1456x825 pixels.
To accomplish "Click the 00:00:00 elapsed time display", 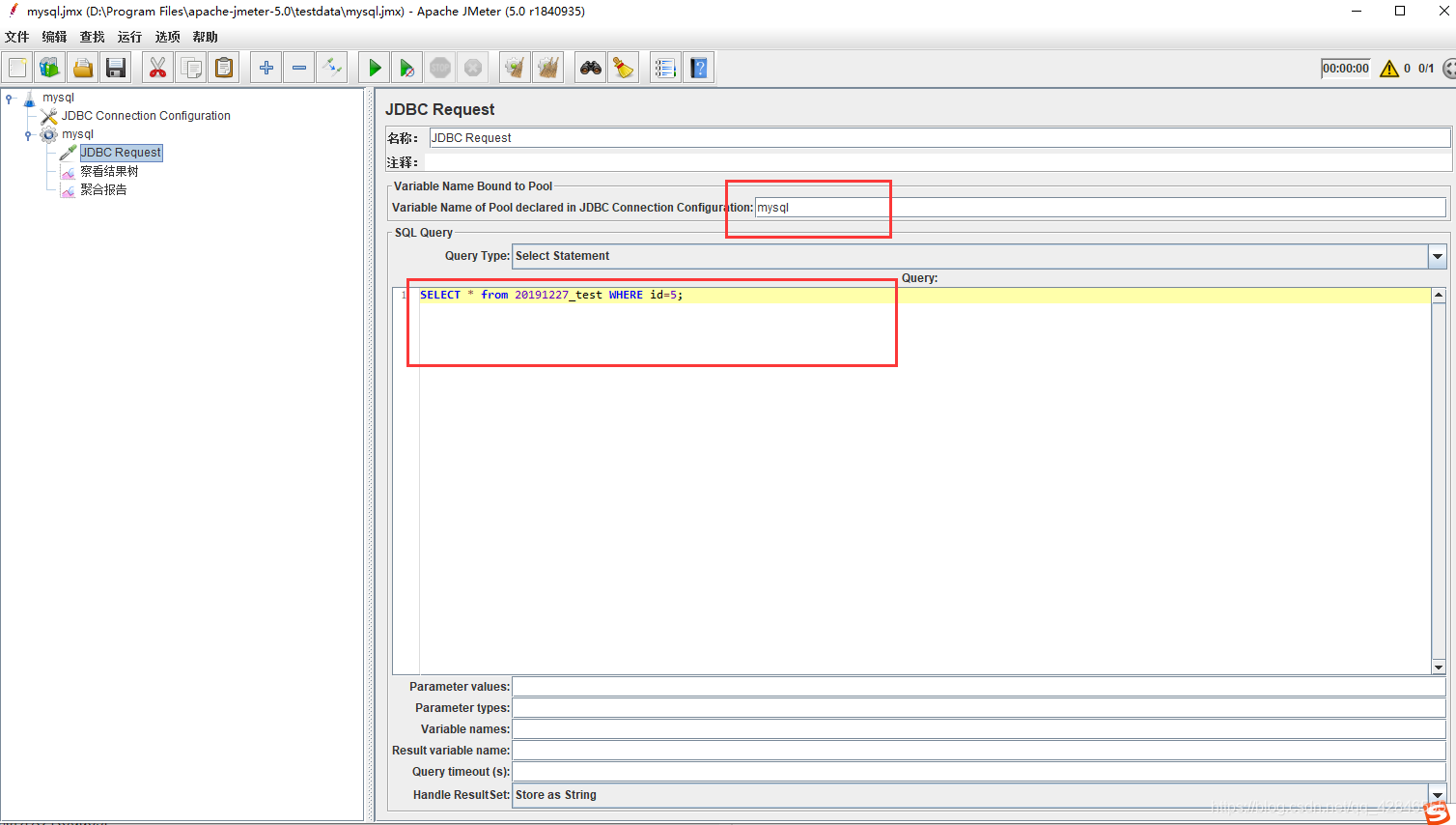I will point(1345,69).
